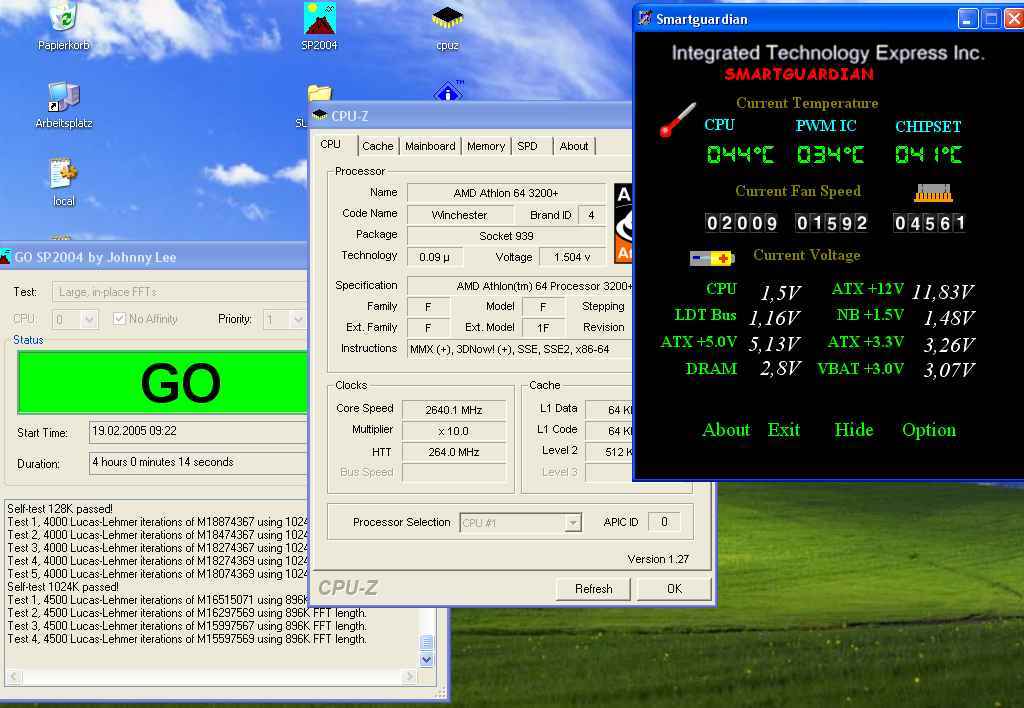Click the Core Speed value '2640.1 MHz'
This screenshot has height=708, width=1024.
pyautogui.click(x=454, y=410)
